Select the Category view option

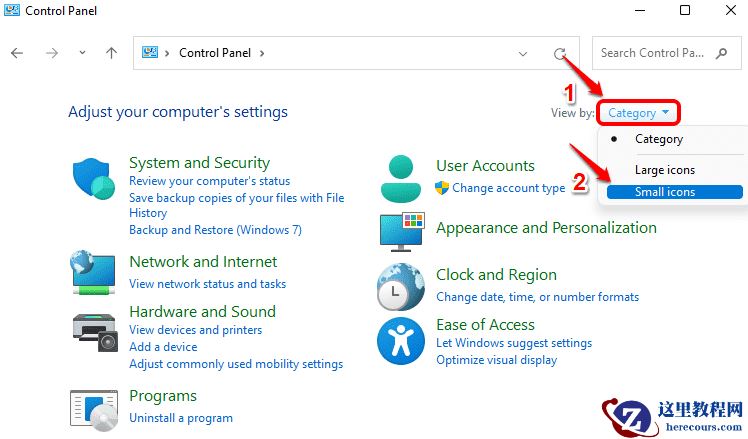pyautogui.click(x=659, y=139)
